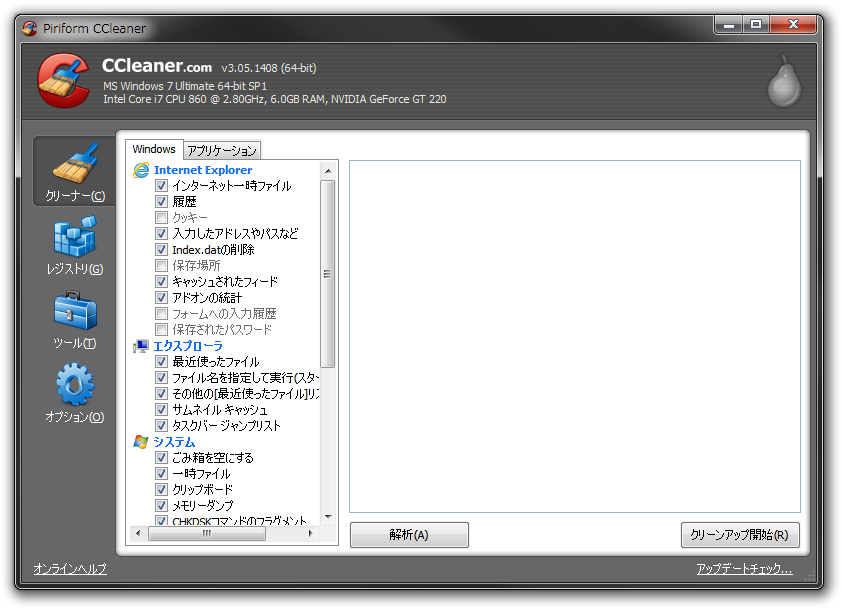842x608 pixels.
Task: Click the 解析(A) analyze button
Action: point(409,535)
